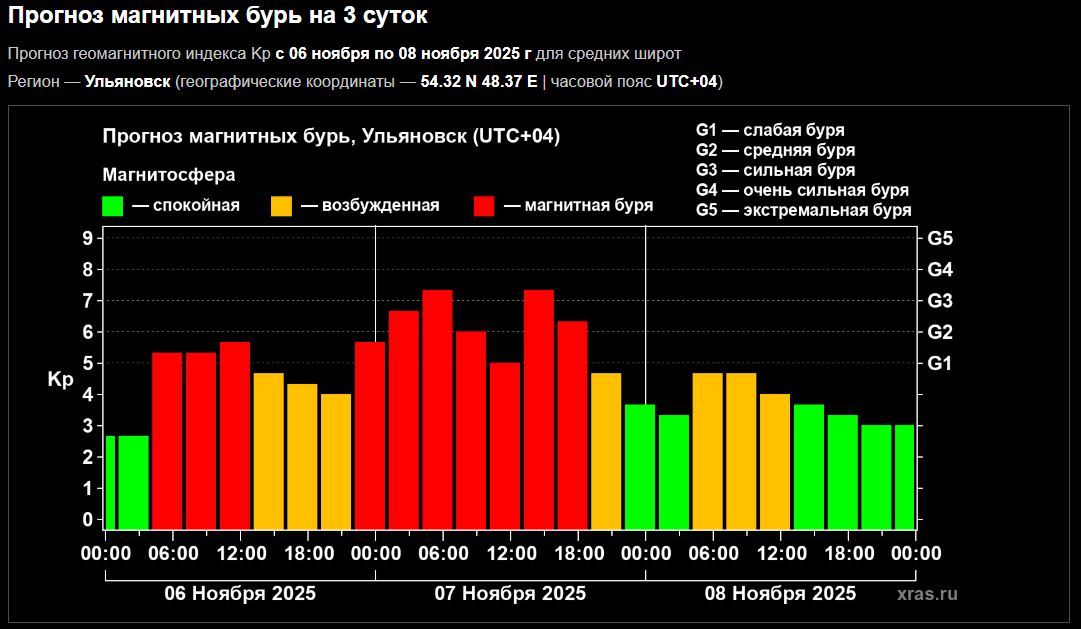Screen dimensions: 1081x629
Task: Click the last green bar at the chart's right edge
Action: pyautogui.click(x=904, y=476)
